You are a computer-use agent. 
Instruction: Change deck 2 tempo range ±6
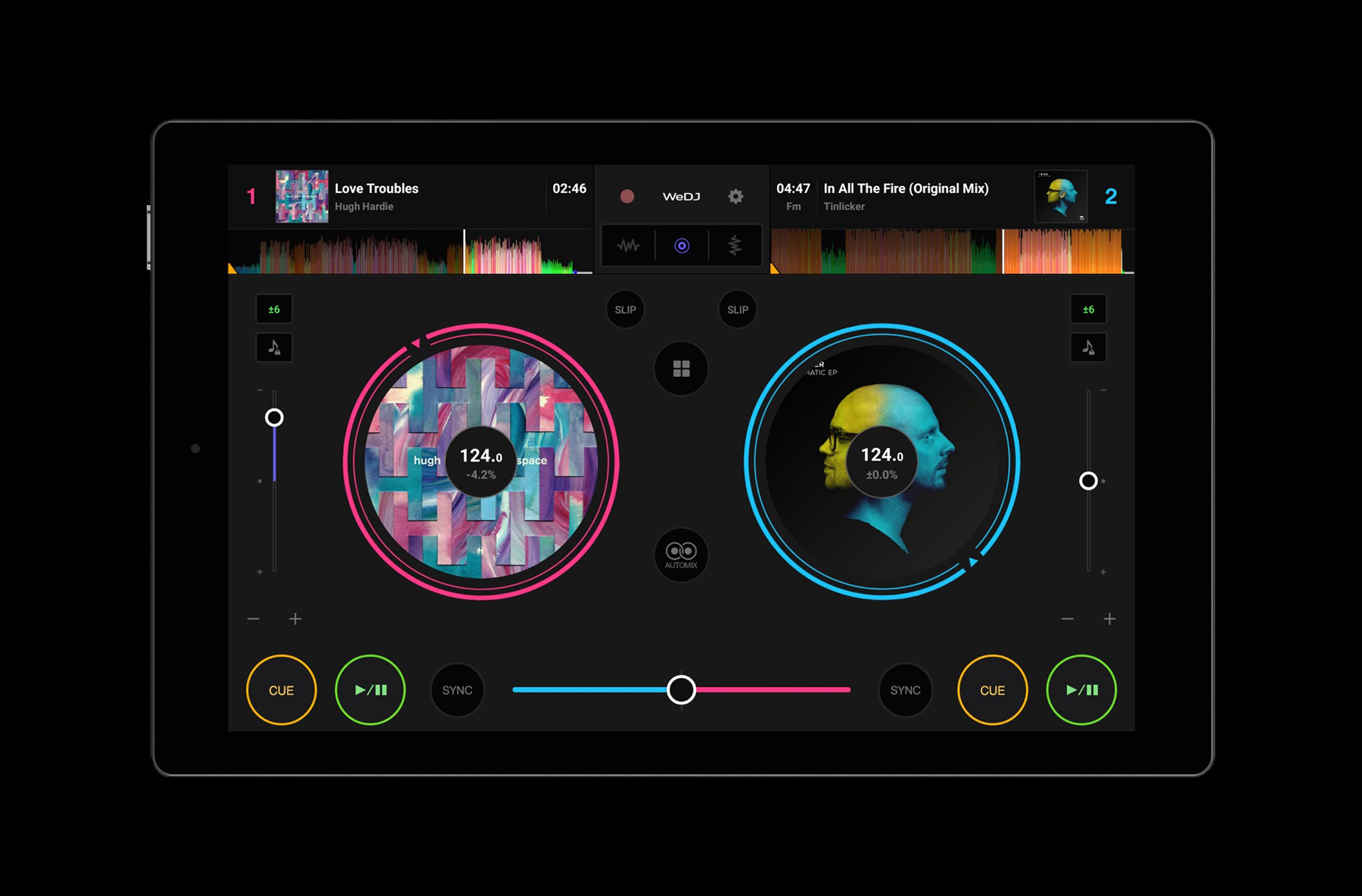1088,310
